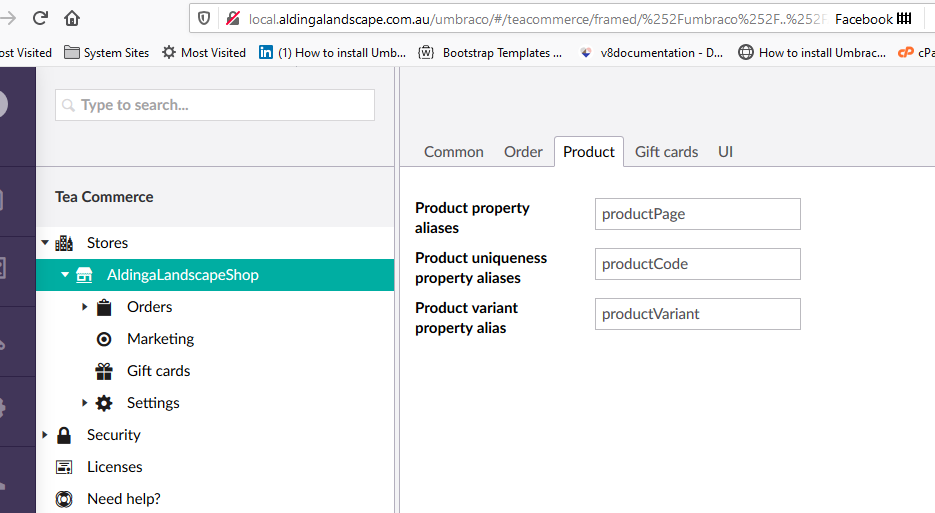Open Need help? in the tree
This screenshot has width=935, height=513.
[123, 499]
